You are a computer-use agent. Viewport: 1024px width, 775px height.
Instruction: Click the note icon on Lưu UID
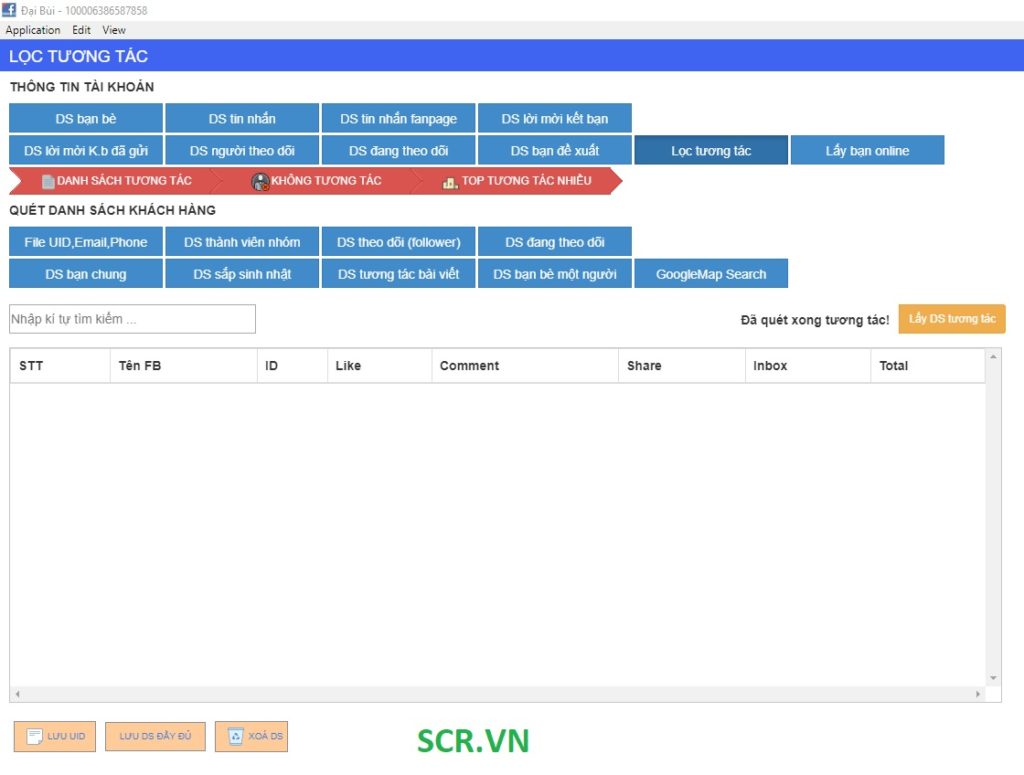click(34, 737)
